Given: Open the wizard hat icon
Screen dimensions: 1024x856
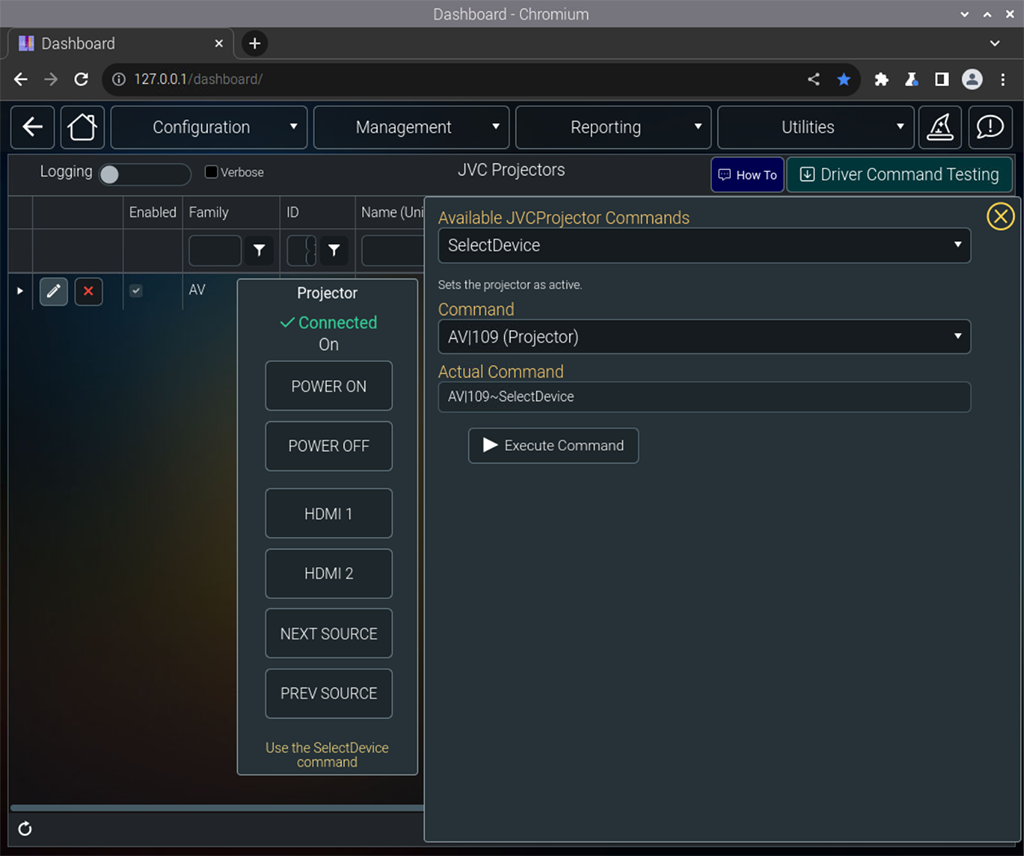Looking at the screenshot, I should click(940, 127).
